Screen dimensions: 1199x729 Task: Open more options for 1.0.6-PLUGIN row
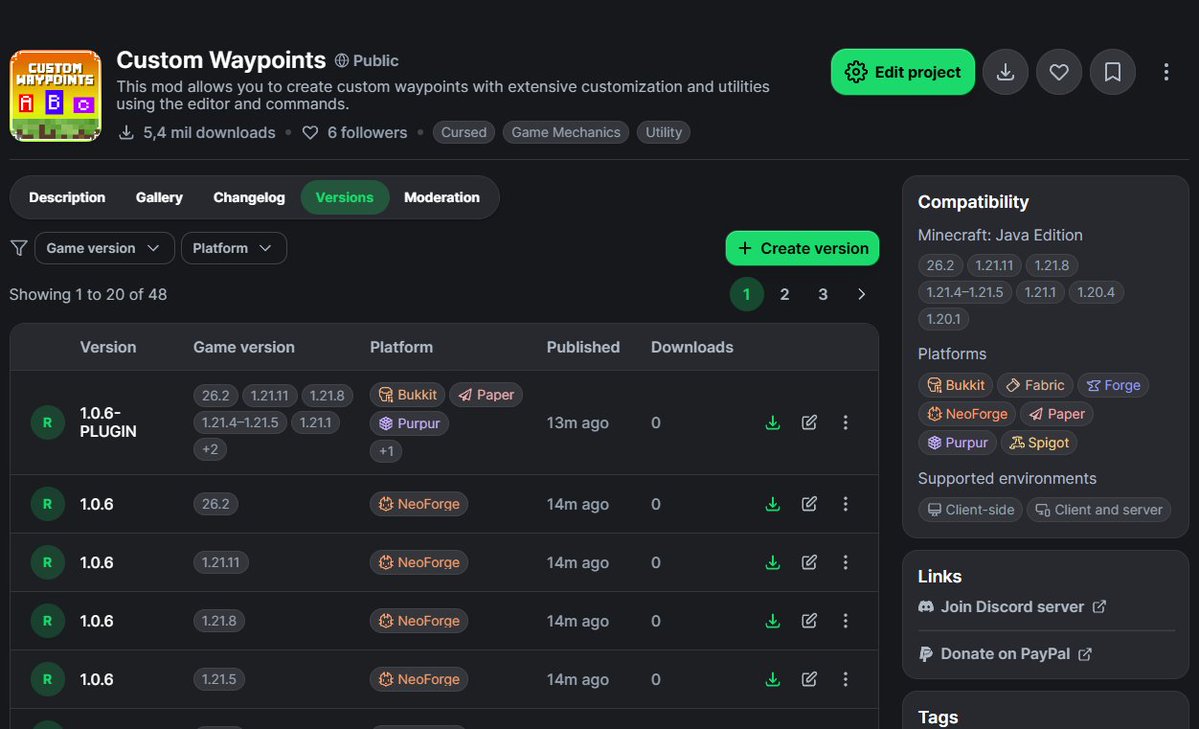845,422
